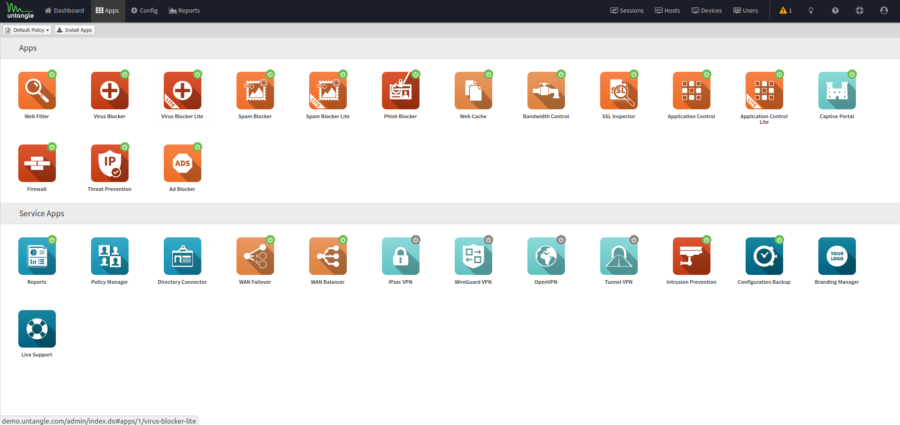Open the Live Support service app

point(37,329)
